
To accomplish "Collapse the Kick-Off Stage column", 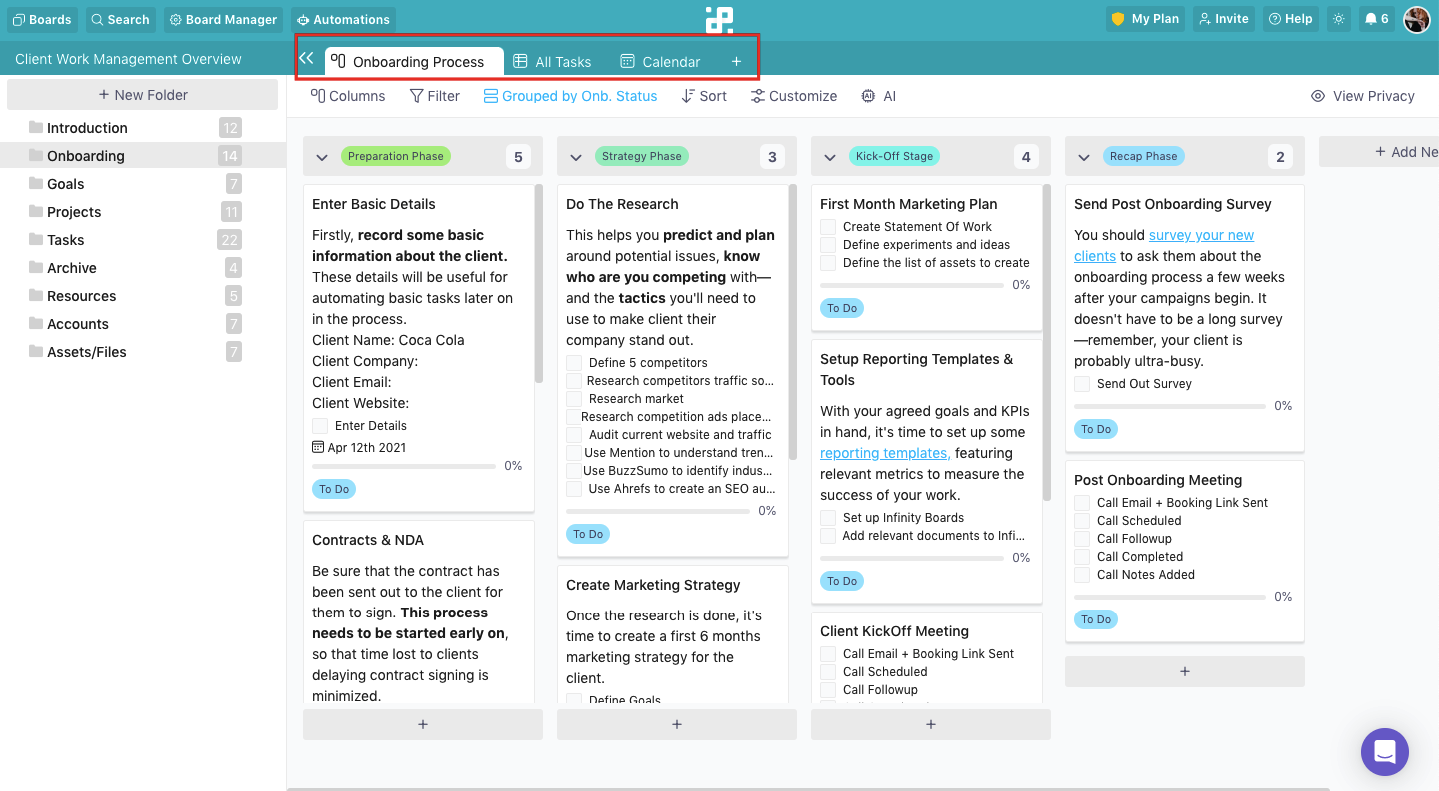I will (x=830, y=157).
